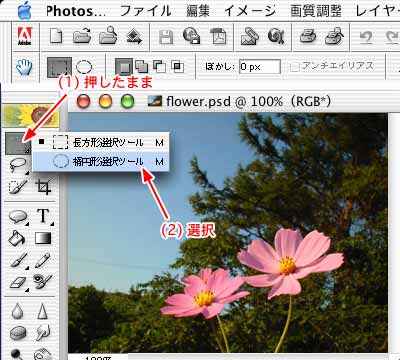Open the 編集 menu

click(x=198, y=11)
